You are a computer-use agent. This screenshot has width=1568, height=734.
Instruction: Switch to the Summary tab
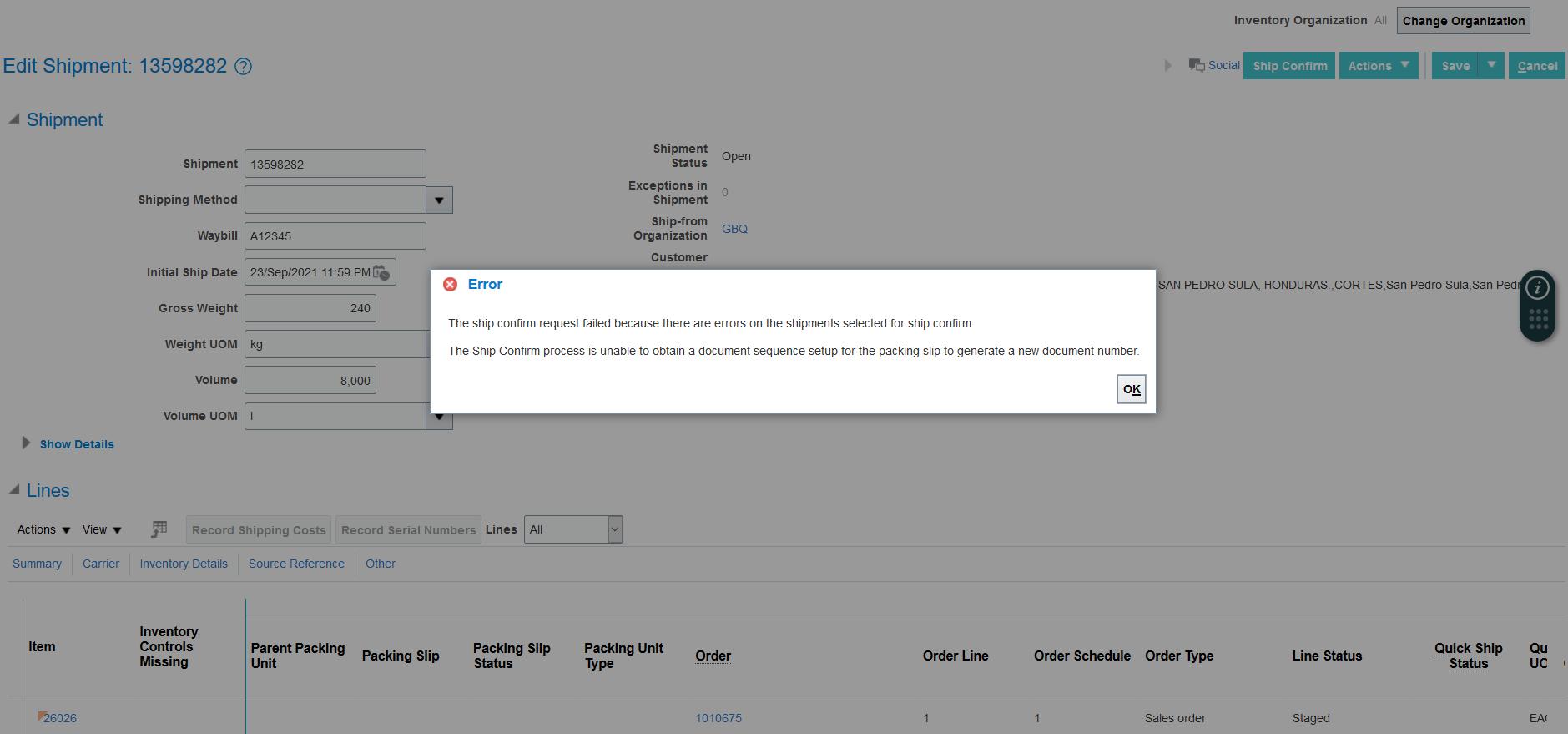(37, 564)
